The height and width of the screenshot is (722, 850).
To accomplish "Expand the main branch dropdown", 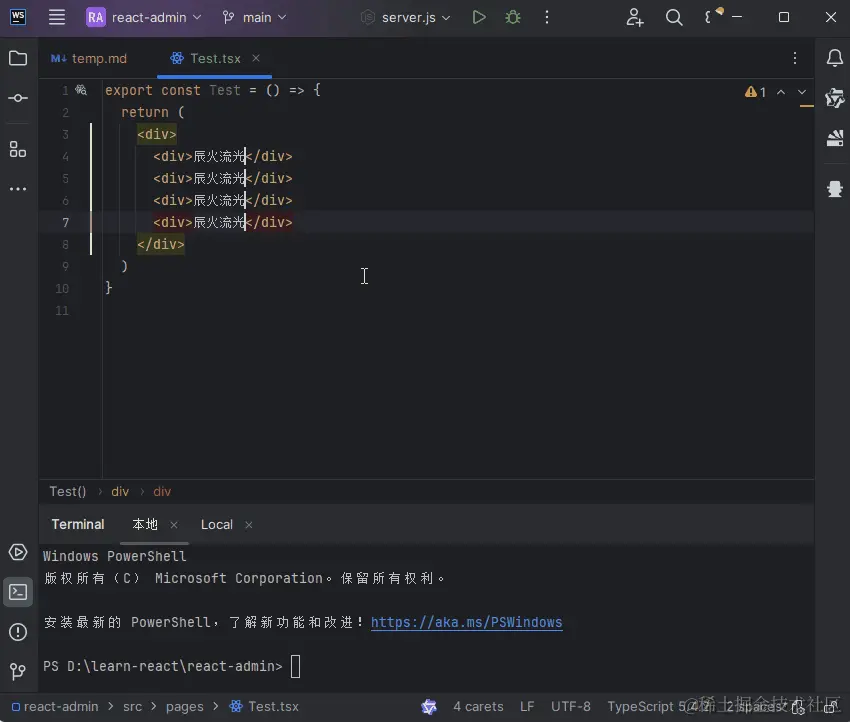I will click(255, 17).
